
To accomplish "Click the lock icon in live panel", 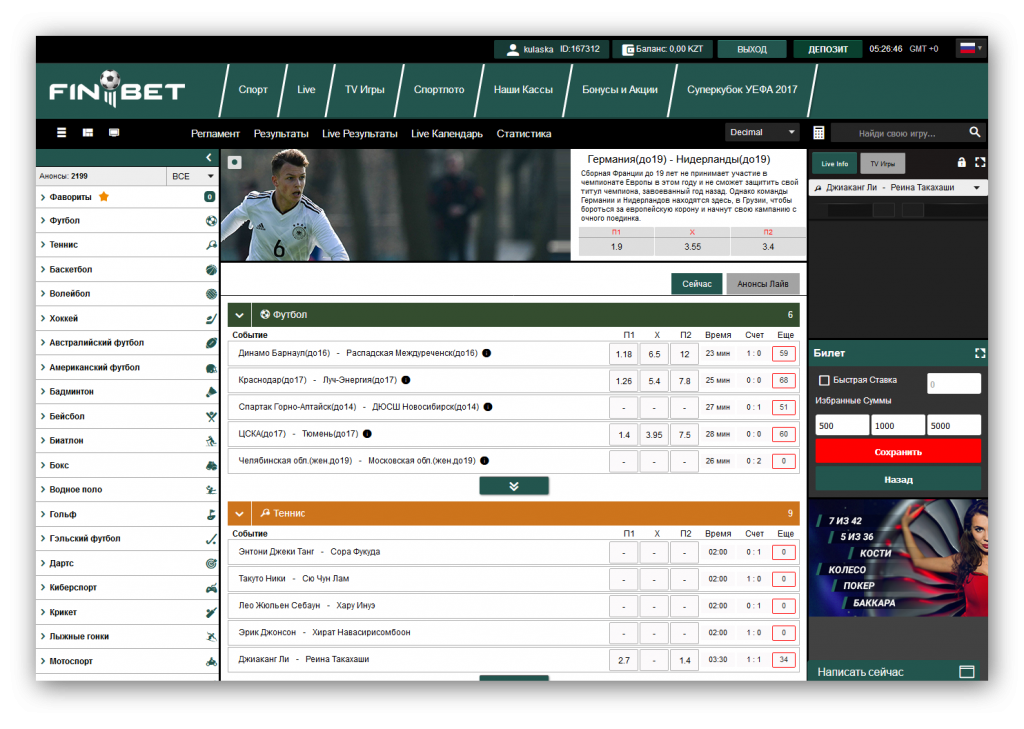I will (x=961, y=162).
